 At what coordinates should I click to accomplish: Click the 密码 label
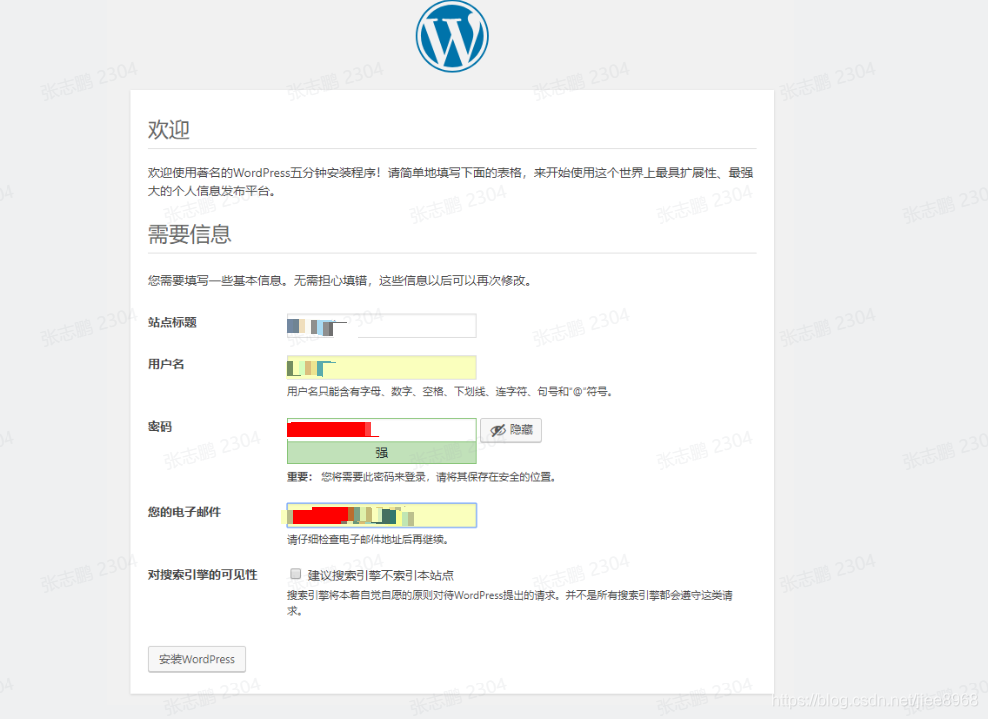pyautogui.click(x=159, y=427)
